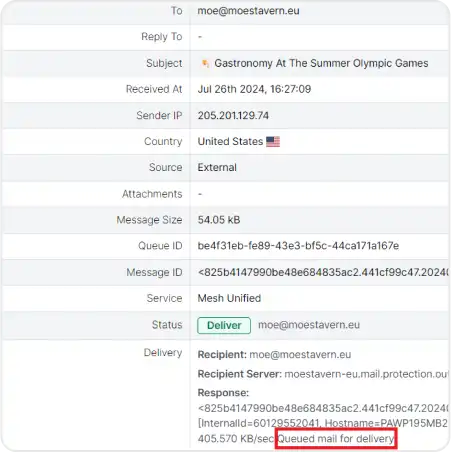This screenshot has height=452, width=451.
Task: Select sender IP 205.201.129.74
Action: tap(233, 115)
